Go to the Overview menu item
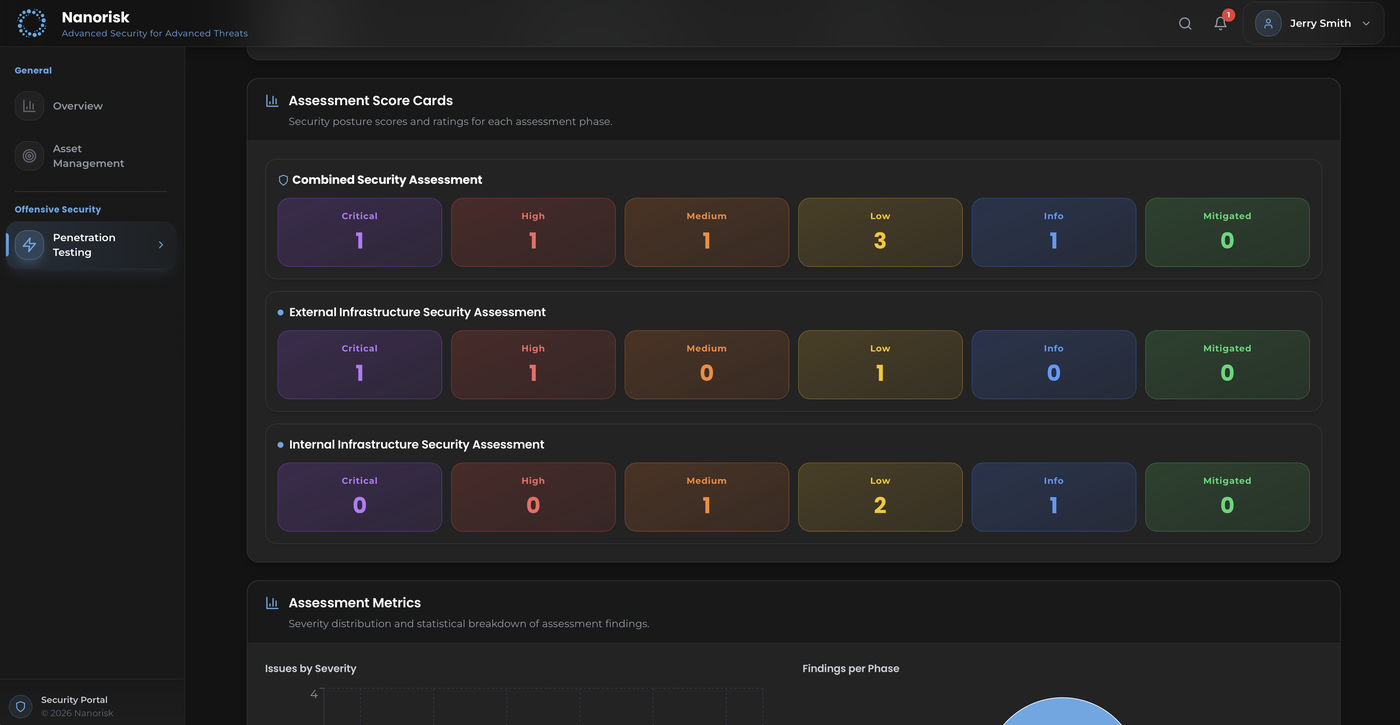Viewport: 1400px width, 725px height. point(78,106)
